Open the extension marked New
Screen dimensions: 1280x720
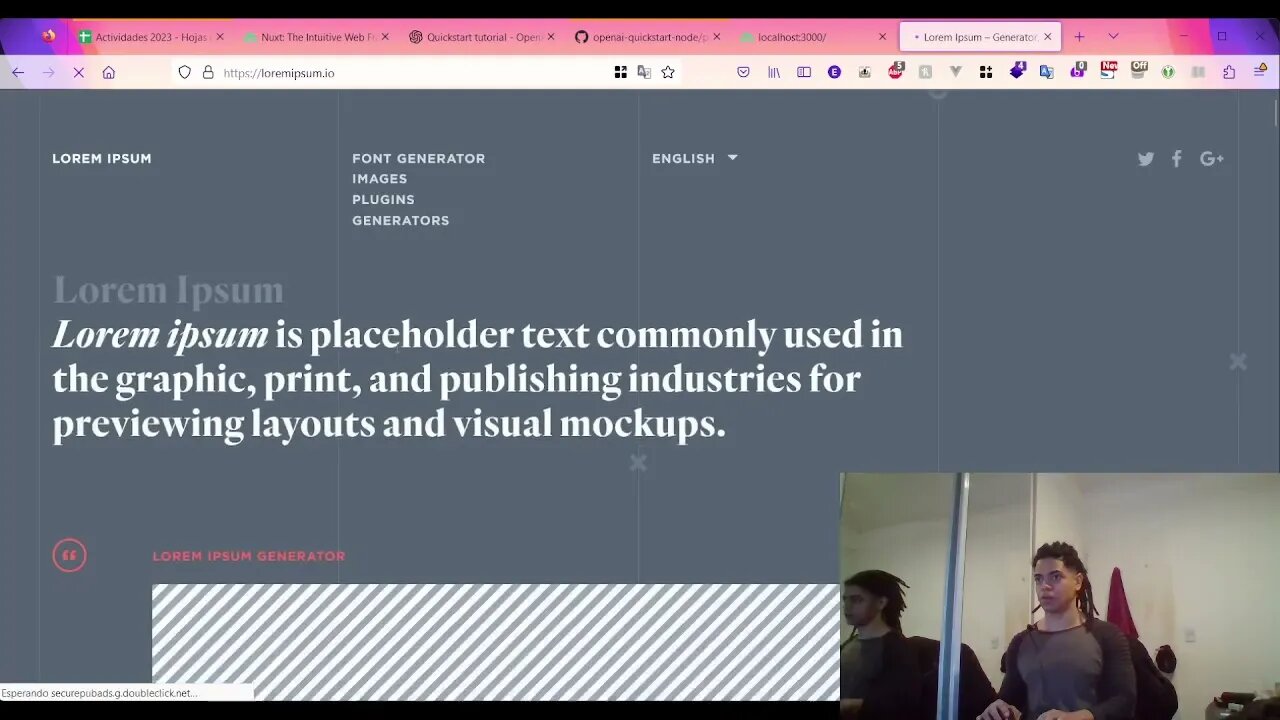(1108, 70)
